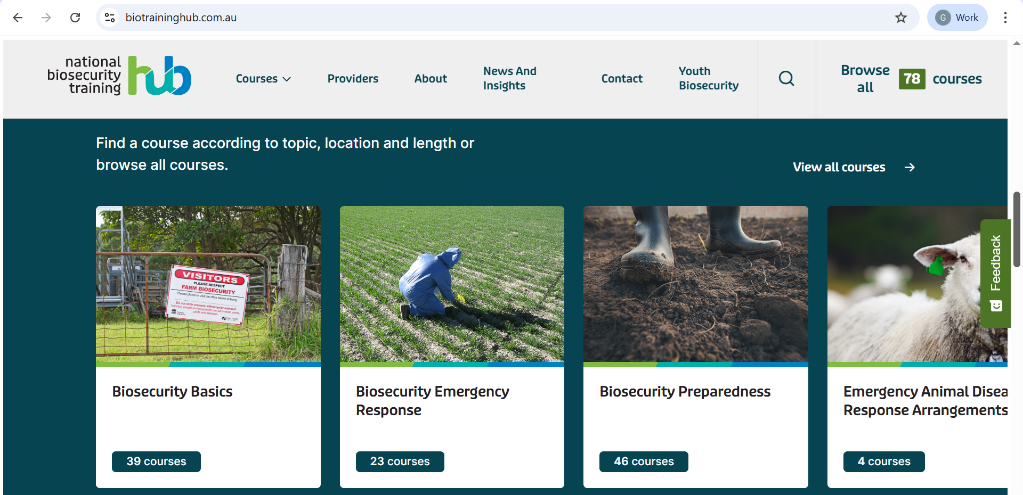Open the green Feedback side tab
Screen dimensions: 1023x495
coord(996,273)
